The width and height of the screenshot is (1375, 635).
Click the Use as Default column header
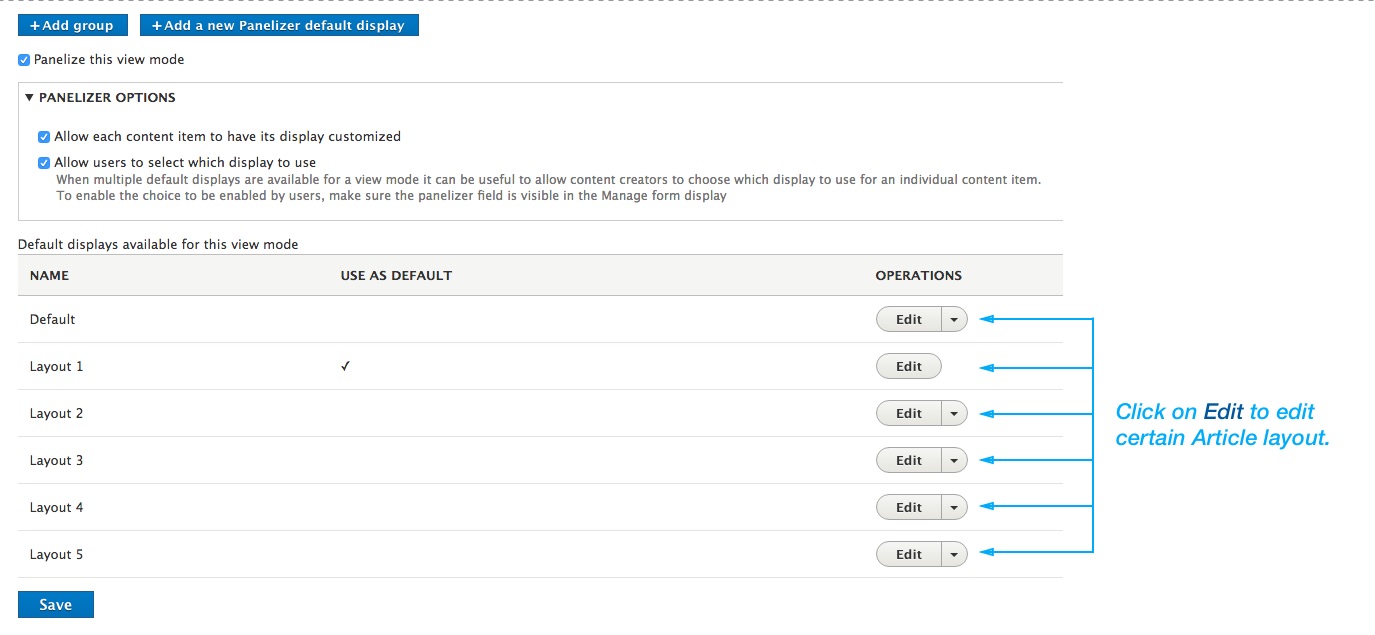(396, 276)
